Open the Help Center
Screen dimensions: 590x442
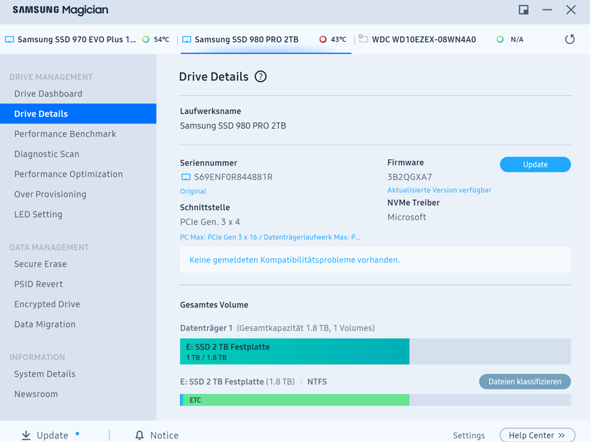pos(537,435)
